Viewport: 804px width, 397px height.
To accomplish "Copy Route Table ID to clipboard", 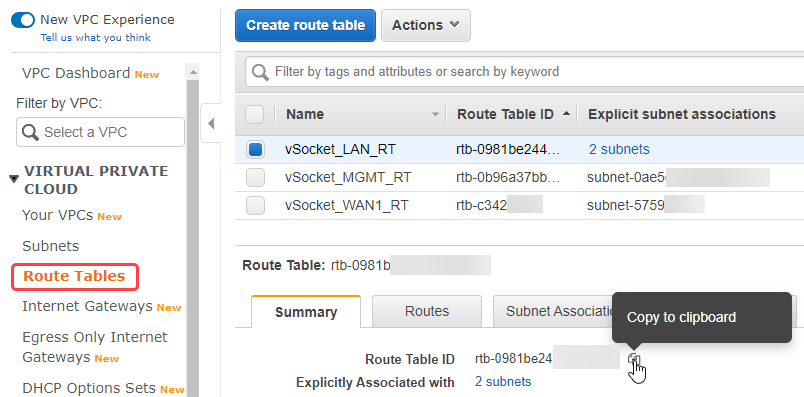I will [x=634, y=359].
